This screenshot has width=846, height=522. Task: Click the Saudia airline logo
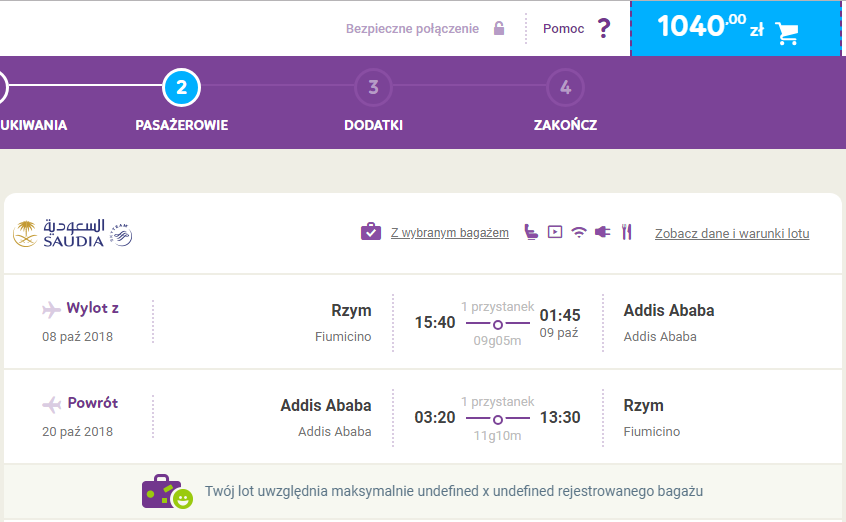coord(59,234)
